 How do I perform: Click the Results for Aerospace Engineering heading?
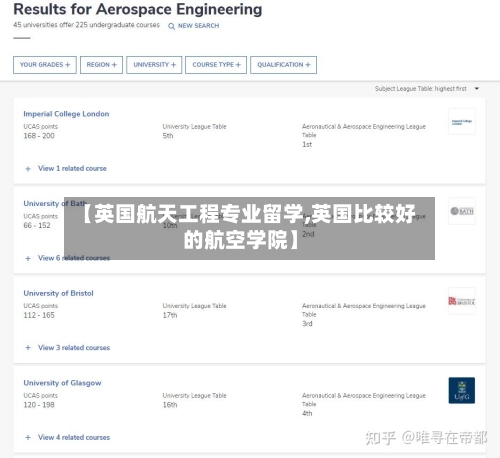[x=138, y=9]
